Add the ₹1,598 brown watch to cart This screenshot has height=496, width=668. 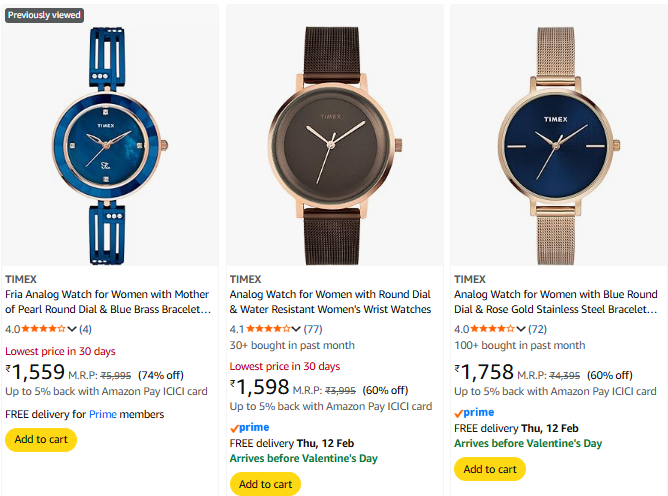[265, 484]
